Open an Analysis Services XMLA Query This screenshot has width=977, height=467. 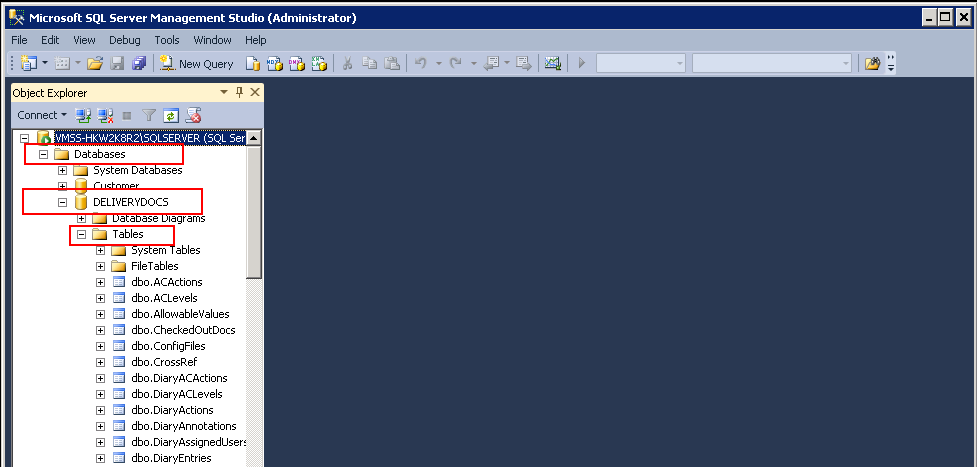[x=319, y=63]
